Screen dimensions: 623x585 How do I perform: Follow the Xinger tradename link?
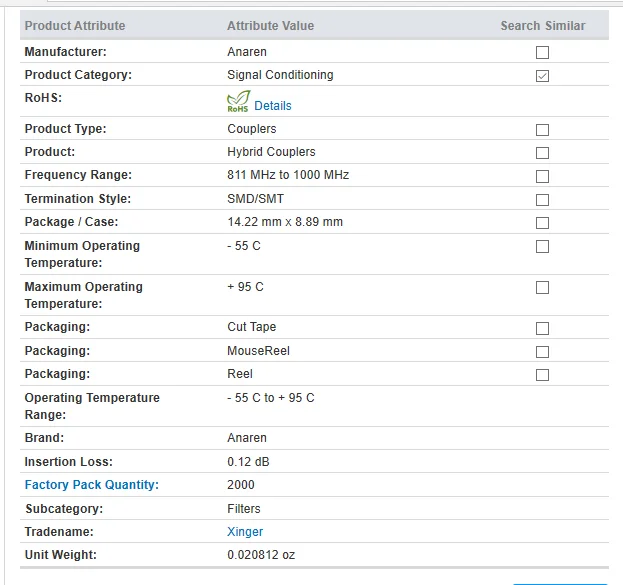(245, 532)
